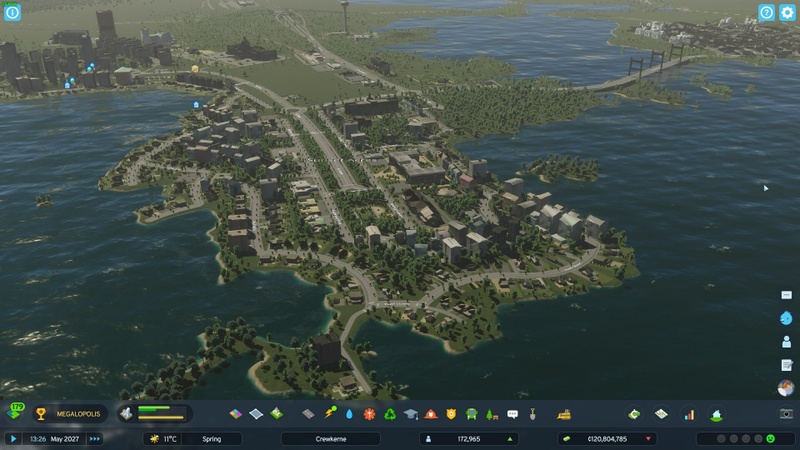Open the Chirper blue bird feed
This screenshot has height=450, width=800.
tap(786, 318)
